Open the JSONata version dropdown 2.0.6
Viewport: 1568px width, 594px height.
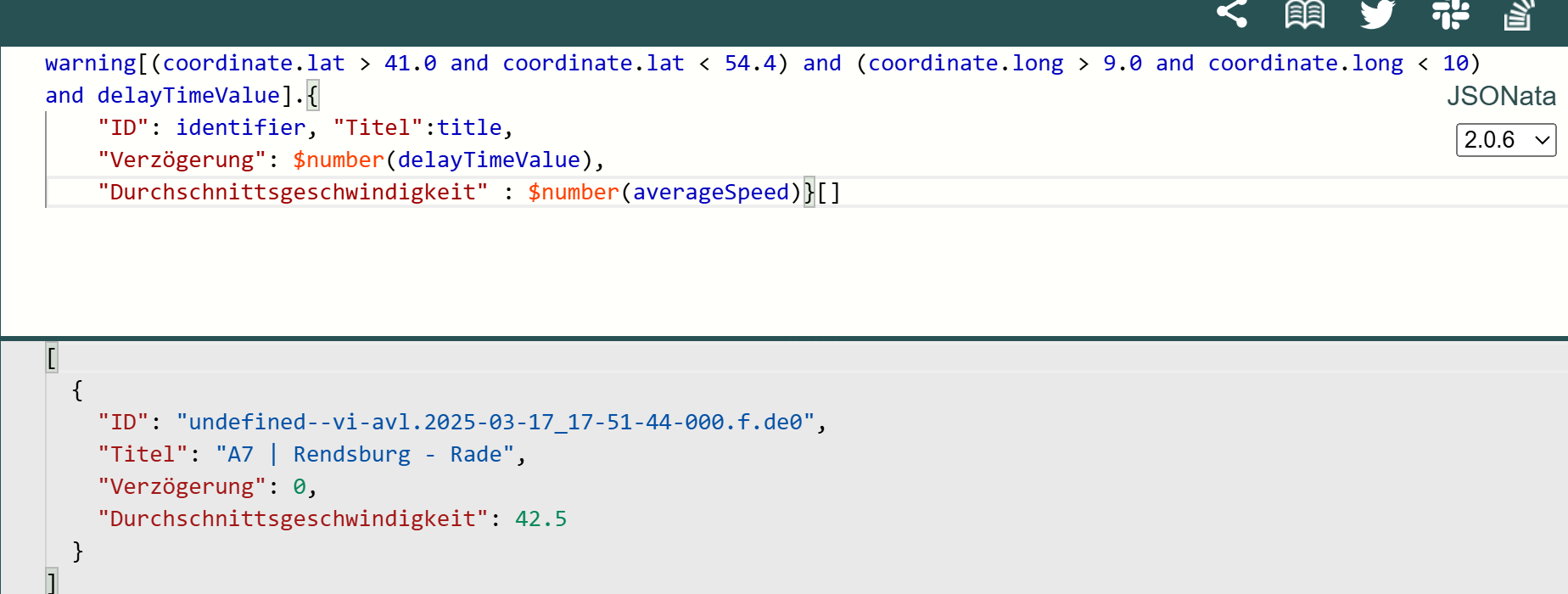[1506, 140]
